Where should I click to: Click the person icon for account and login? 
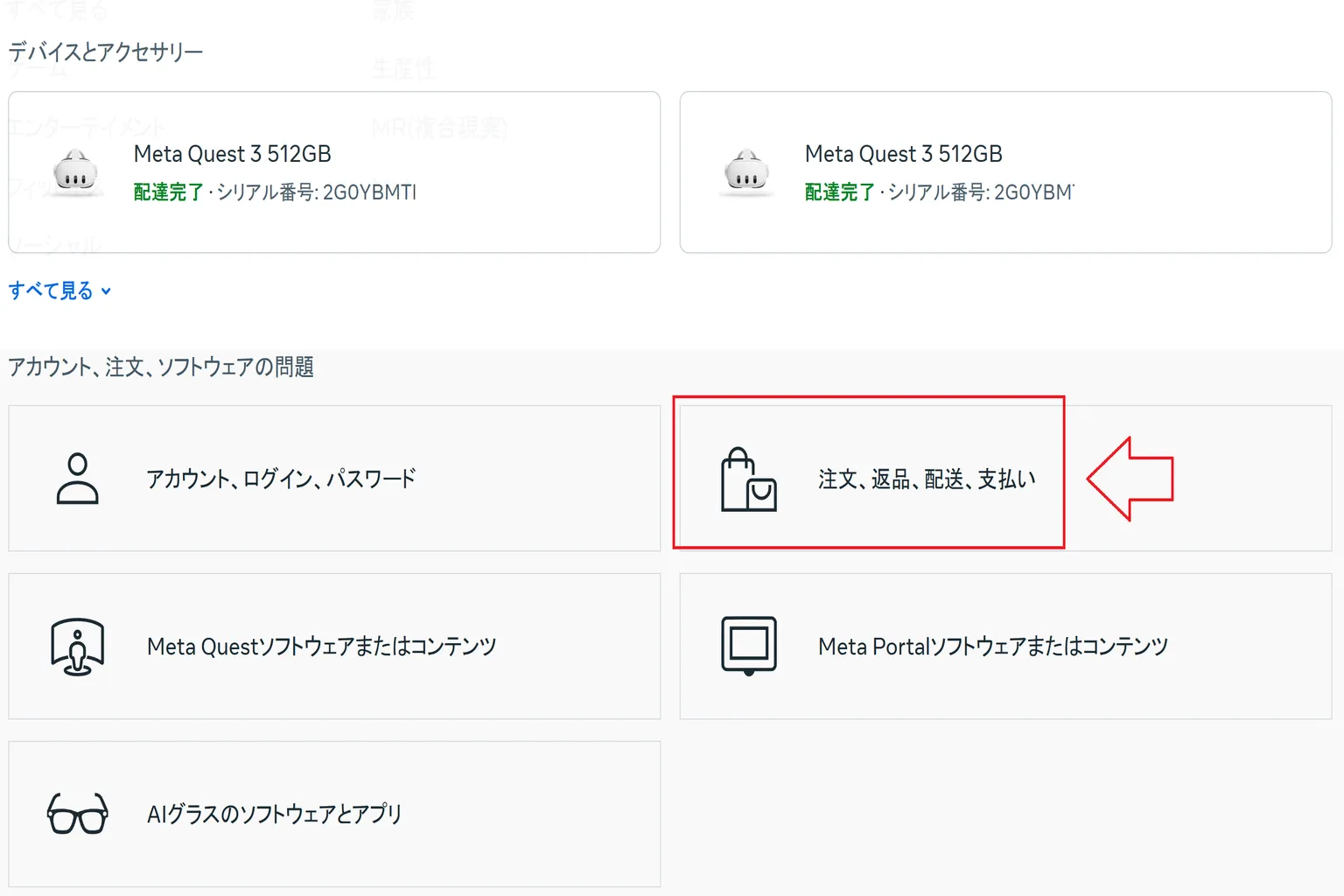click(x=77, y=479)
